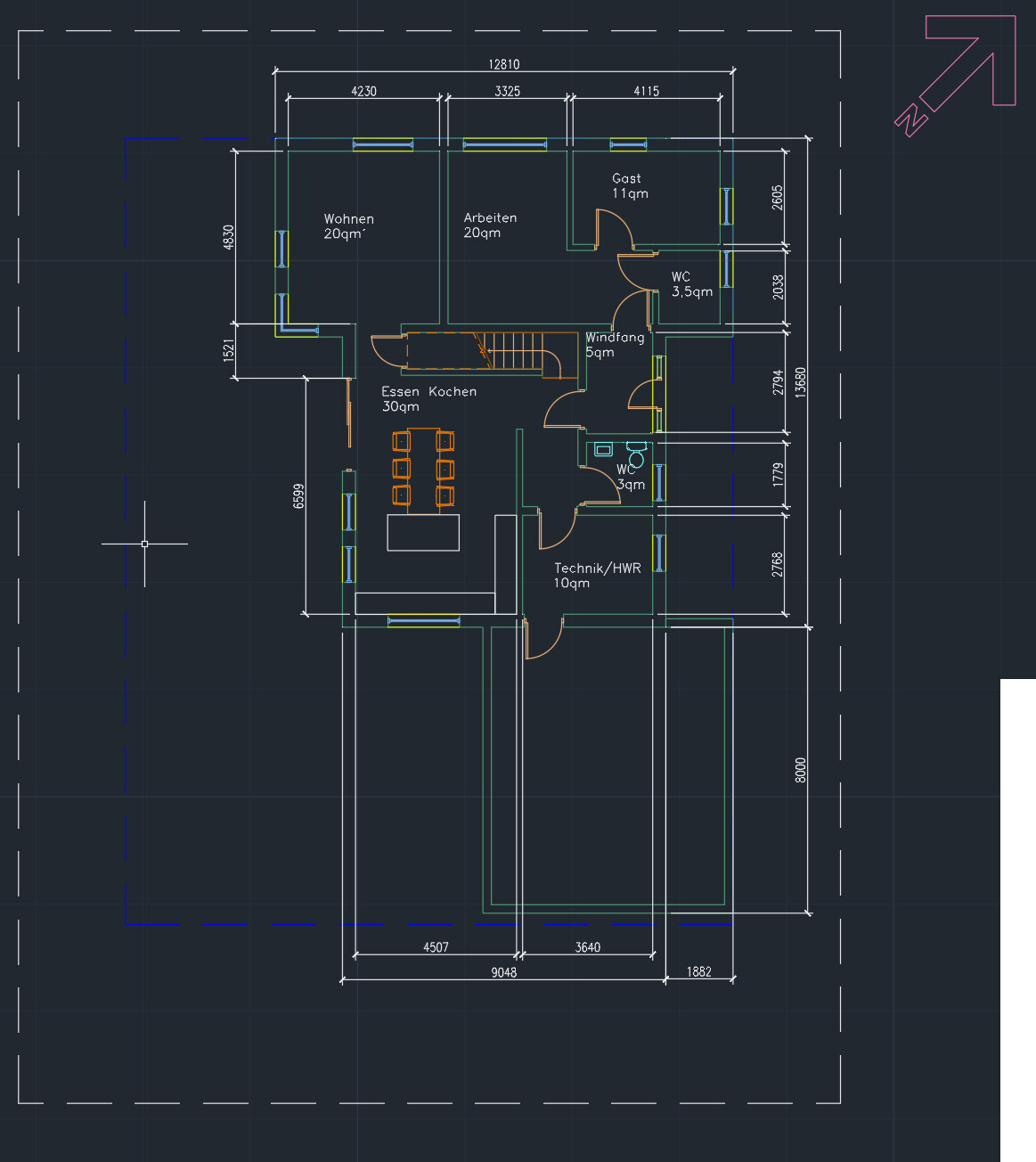Select the sink symbol in the WC 3qm room
This screenshot has height=1162, width=1036.
tap(603, 450)
